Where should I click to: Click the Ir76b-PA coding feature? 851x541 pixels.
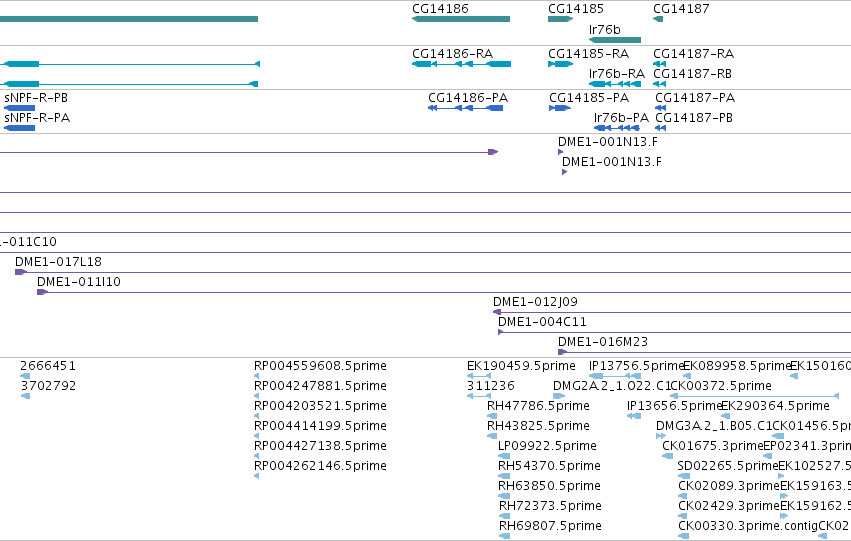(x=617, y=128)
